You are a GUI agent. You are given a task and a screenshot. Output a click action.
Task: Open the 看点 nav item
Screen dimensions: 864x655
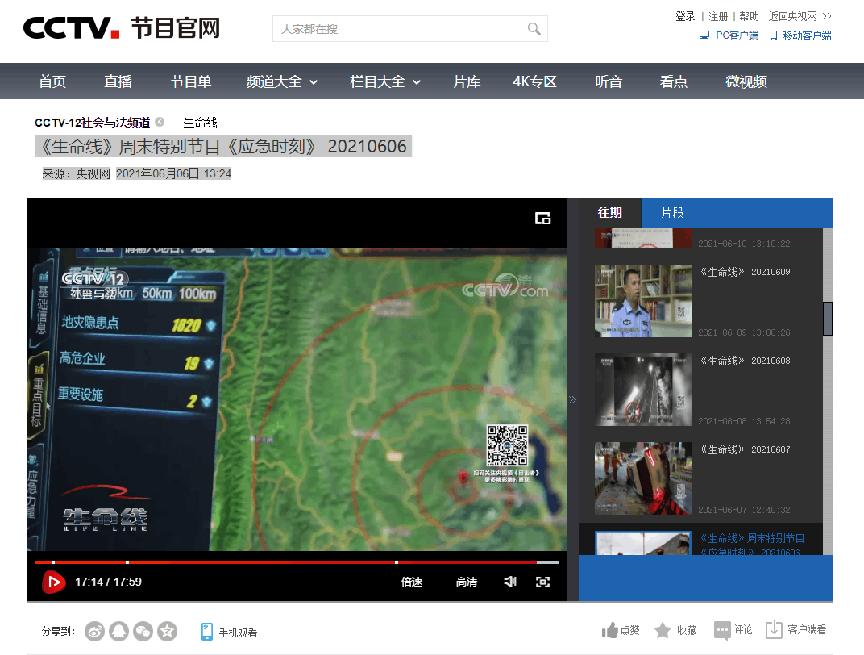click(x=673, y=82)
